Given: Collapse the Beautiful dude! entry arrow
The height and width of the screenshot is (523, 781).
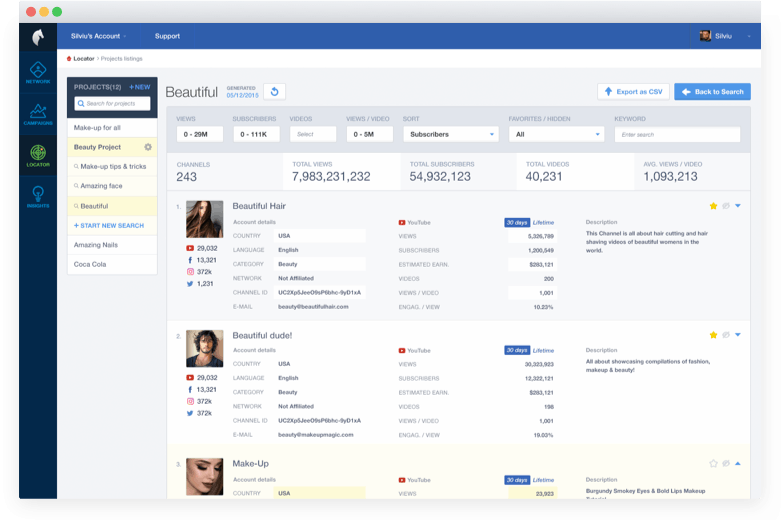Looking at the screenshot, I should [x=738, y=335].
